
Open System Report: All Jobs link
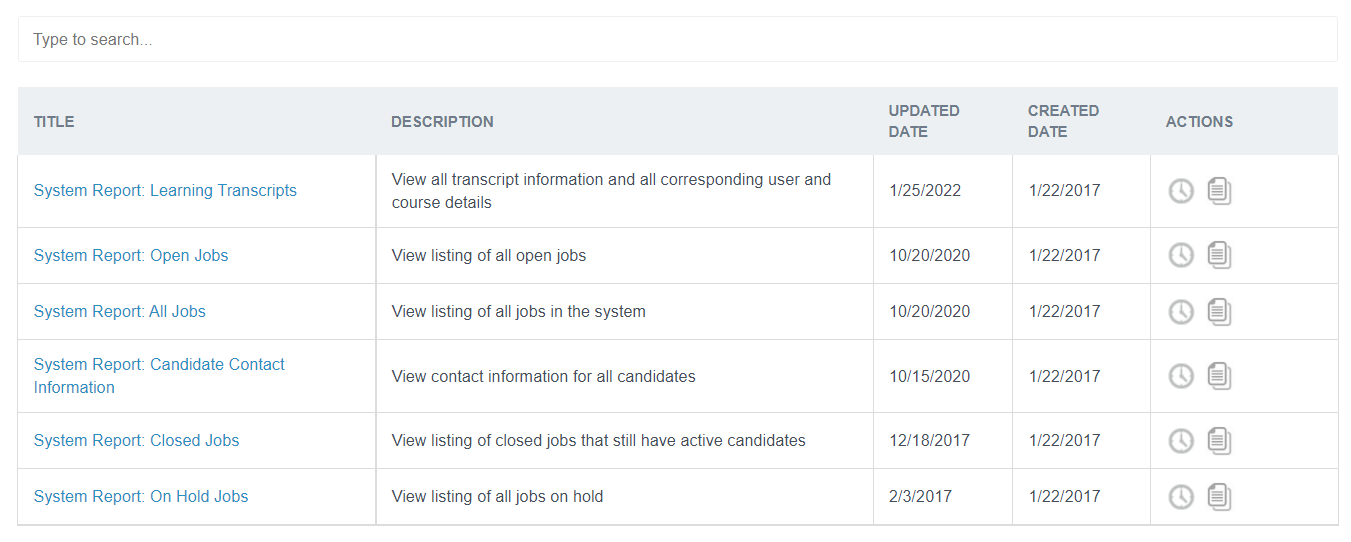coord(120,312)
